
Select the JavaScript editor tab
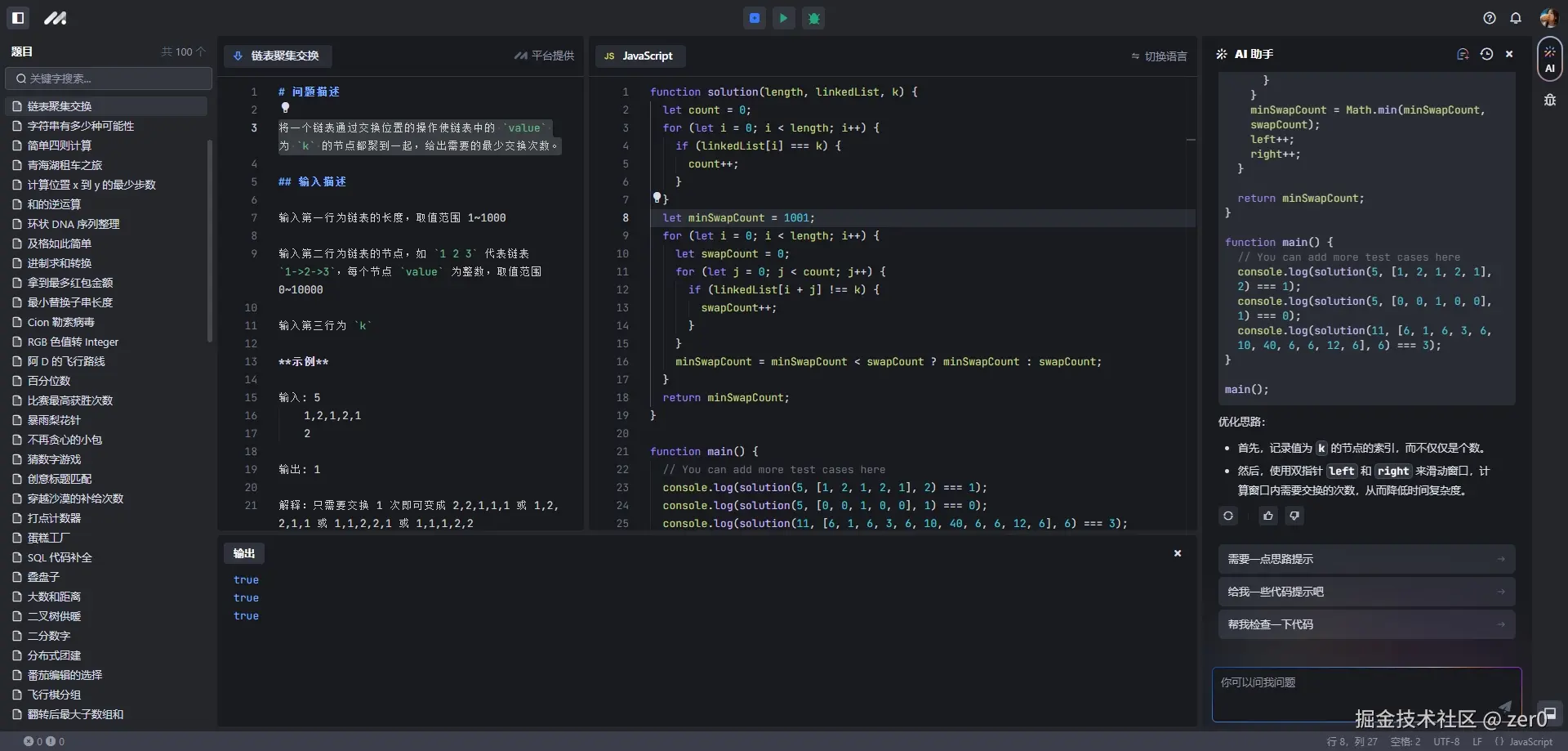click(639, 56)
